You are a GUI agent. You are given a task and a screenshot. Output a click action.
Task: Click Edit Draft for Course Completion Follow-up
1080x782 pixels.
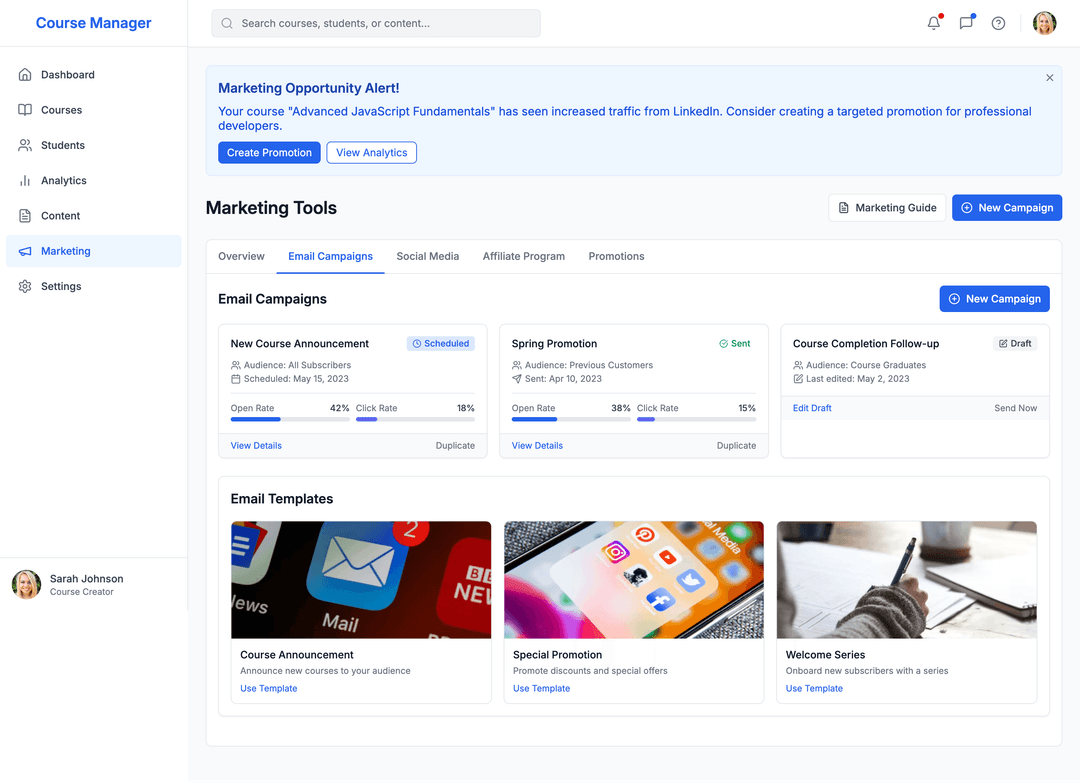coord(812,408)
